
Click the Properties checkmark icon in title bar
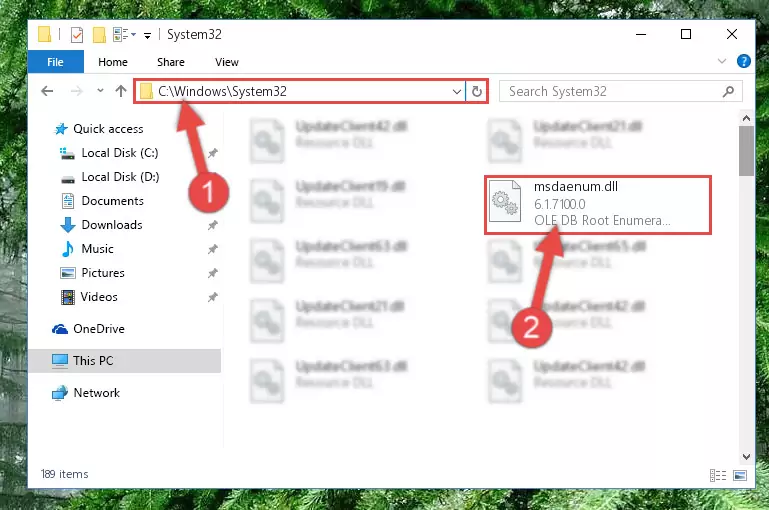coord(77,35)
